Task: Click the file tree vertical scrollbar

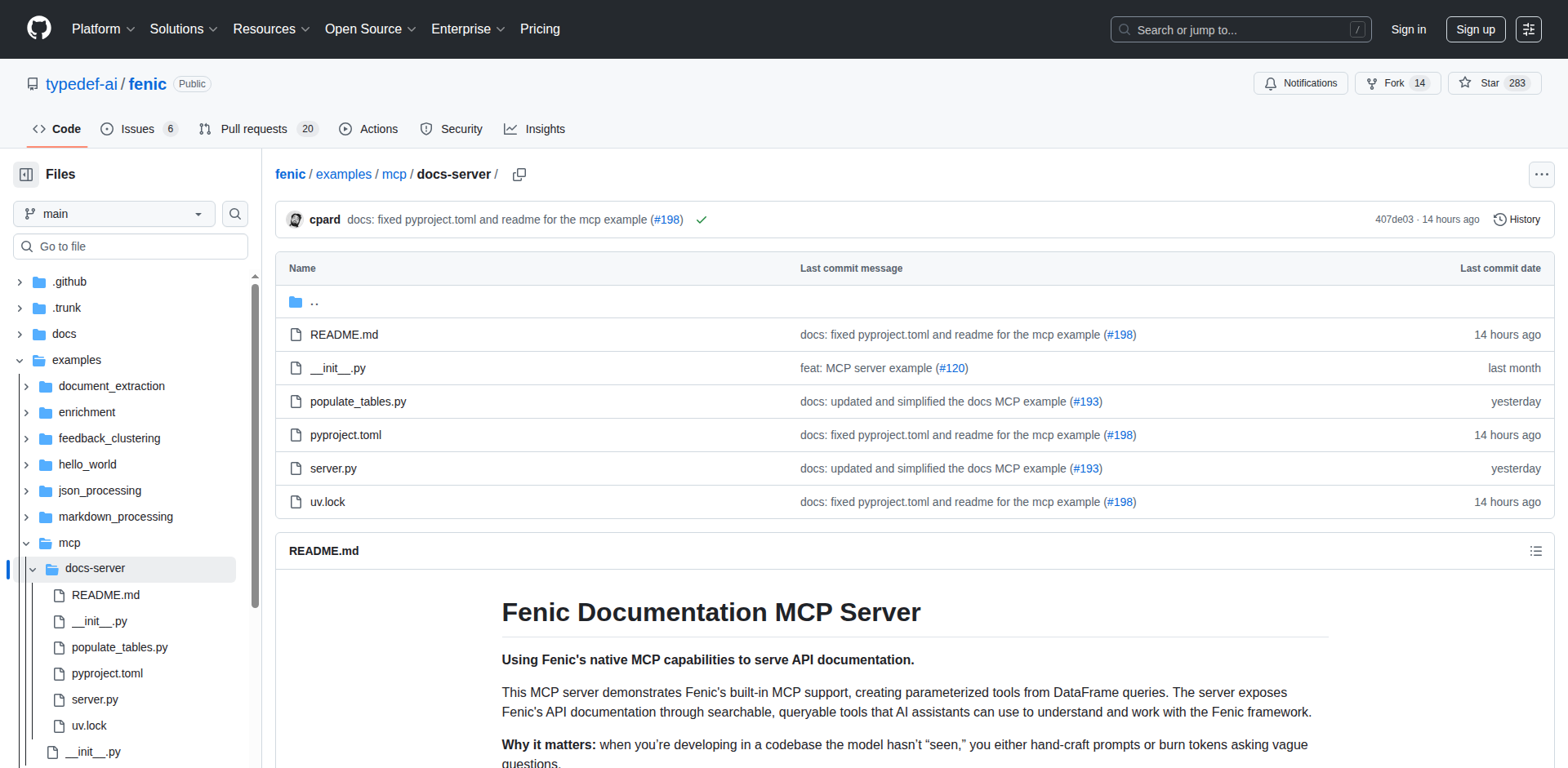Action: pyautogui.click(x=255, y=445)
